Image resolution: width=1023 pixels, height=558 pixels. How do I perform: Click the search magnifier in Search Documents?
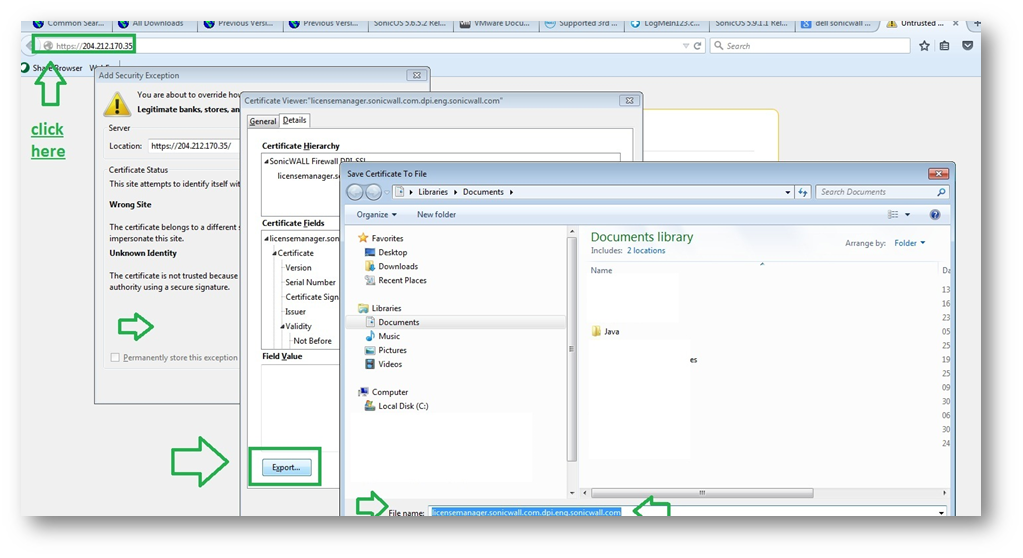941,192
